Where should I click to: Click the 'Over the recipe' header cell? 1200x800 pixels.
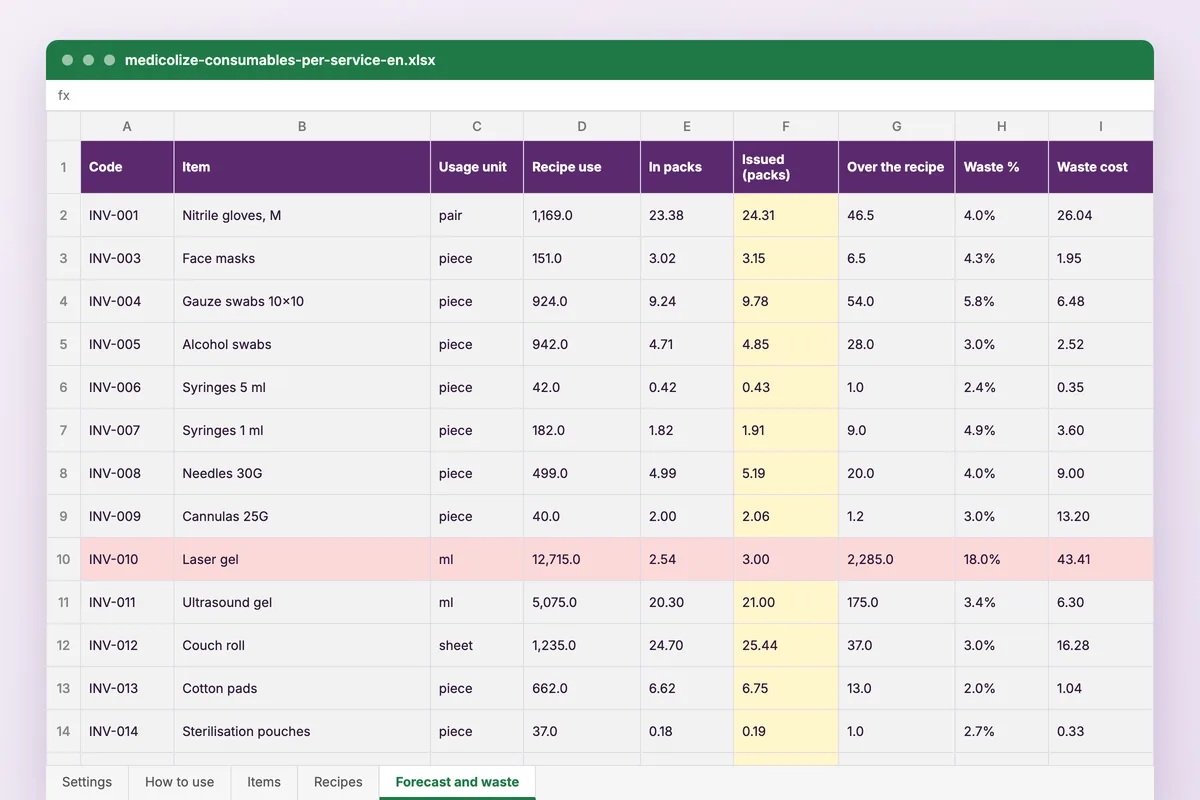pyautogui.click(x=897, y=167)
